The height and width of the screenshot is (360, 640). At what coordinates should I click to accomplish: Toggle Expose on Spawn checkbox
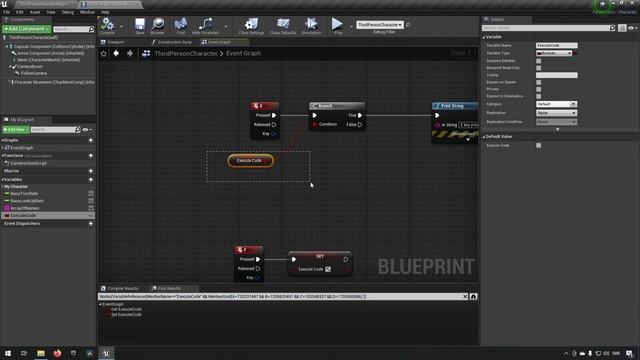coord(539,82)
